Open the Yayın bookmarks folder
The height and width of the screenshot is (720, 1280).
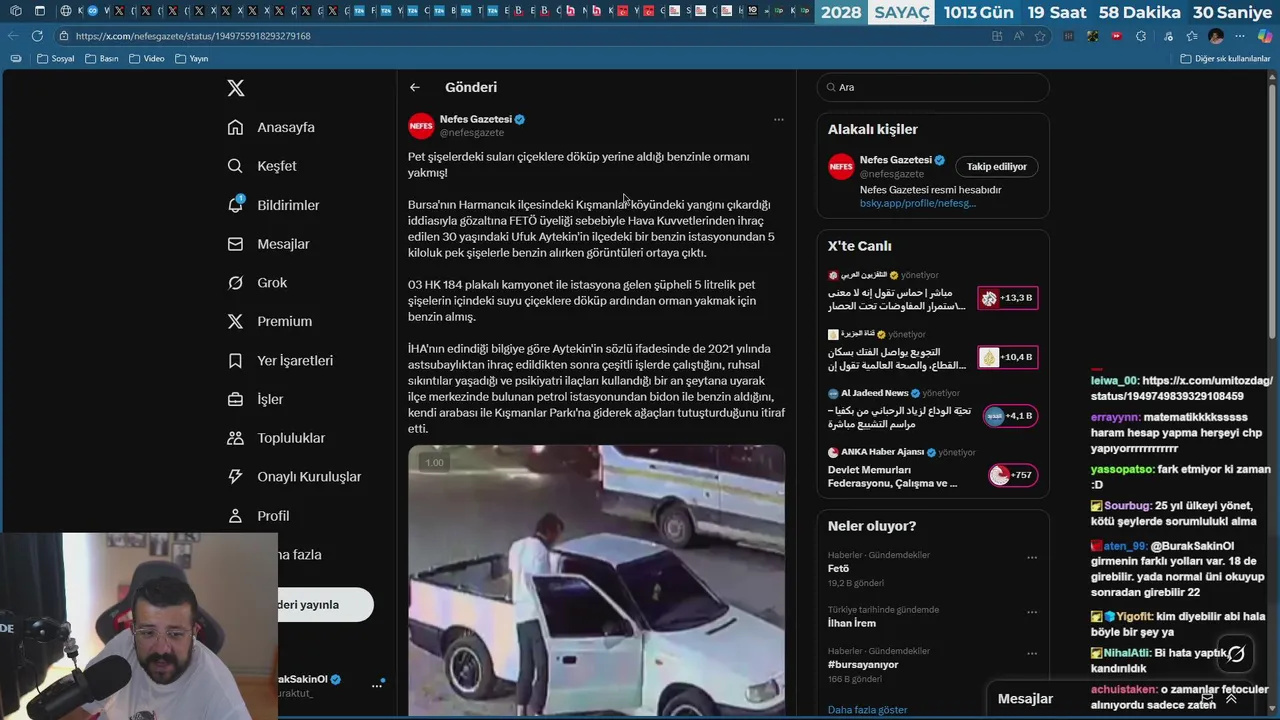[191, 59]
